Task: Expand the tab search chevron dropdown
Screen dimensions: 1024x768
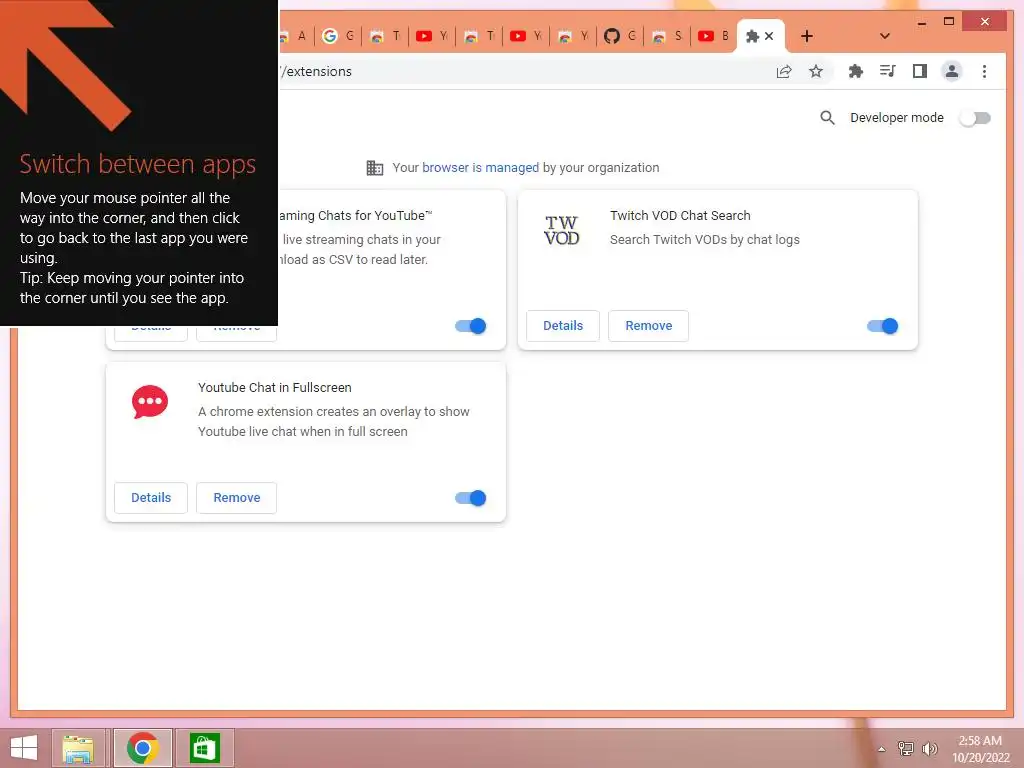Action: [x=885, y=36]
